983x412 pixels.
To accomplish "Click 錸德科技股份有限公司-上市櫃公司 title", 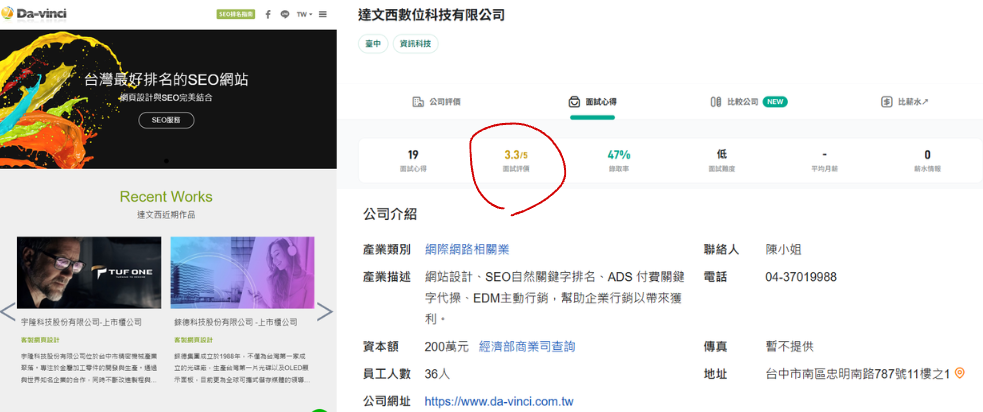I will click(x=236, y=322).
